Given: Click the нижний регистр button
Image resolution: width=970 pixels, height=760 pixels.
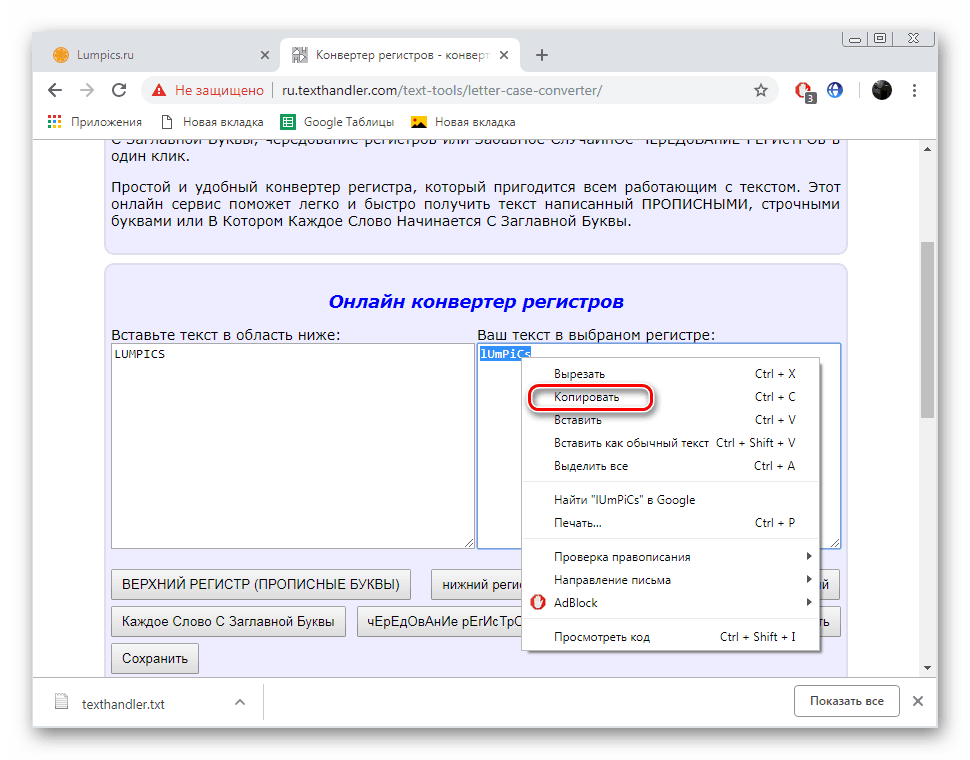Looking at the screenshot, I should pos(477,584).
